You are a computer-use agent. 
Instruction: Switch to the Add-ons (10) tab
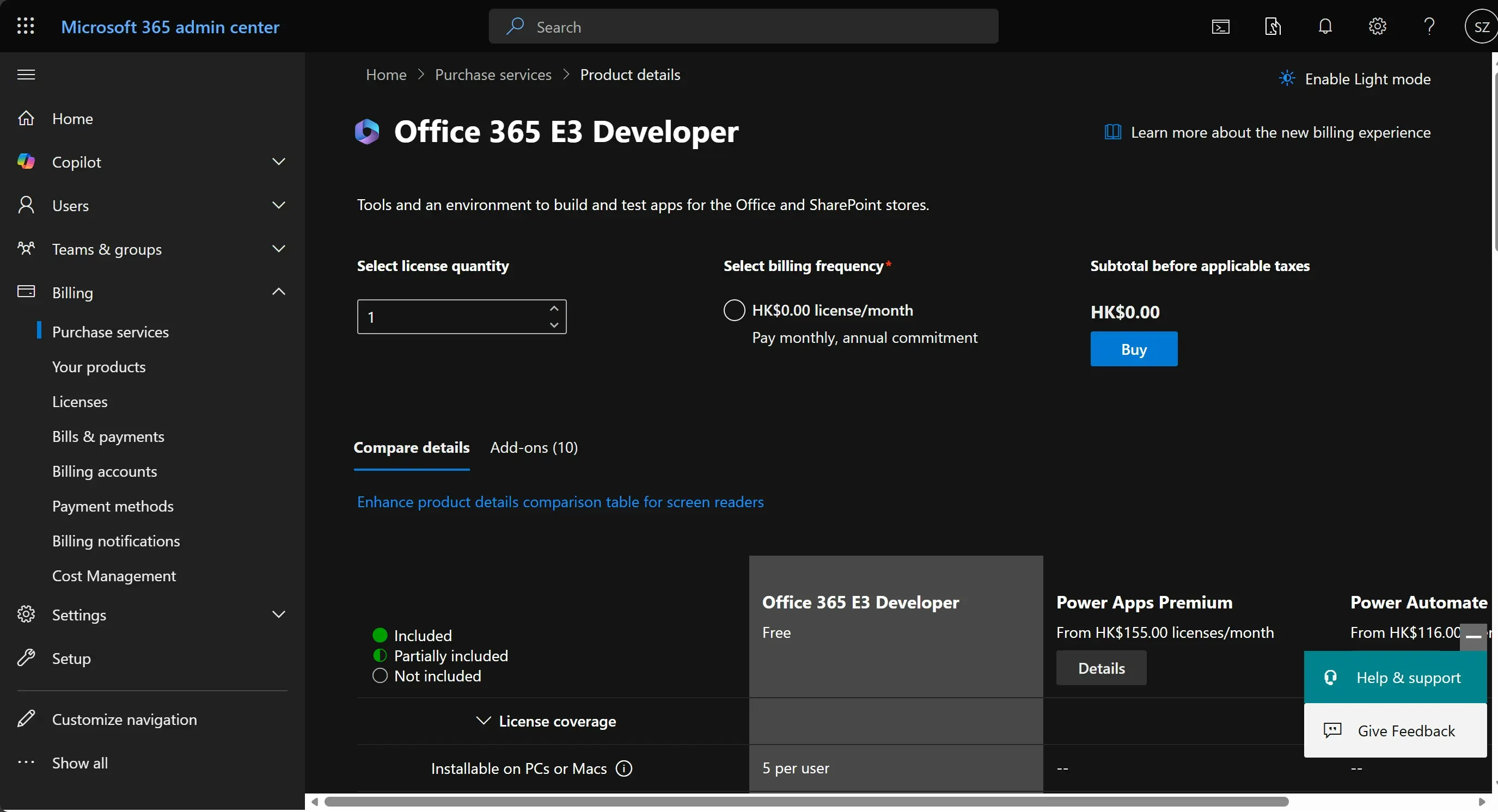[533, 447]
